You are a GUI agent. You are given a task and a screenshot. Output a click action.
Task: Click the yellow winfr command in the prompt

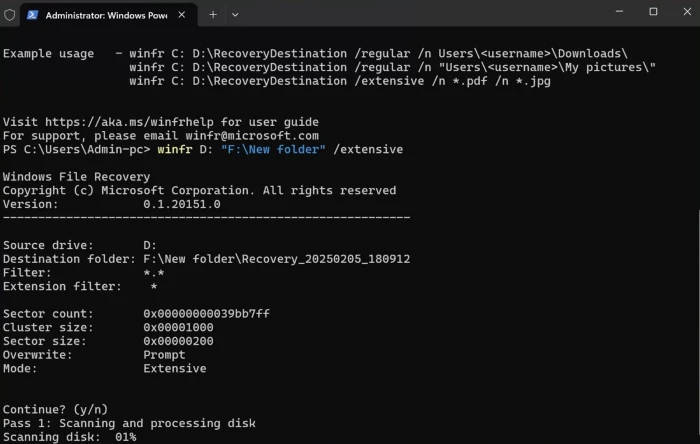(174, 149)
